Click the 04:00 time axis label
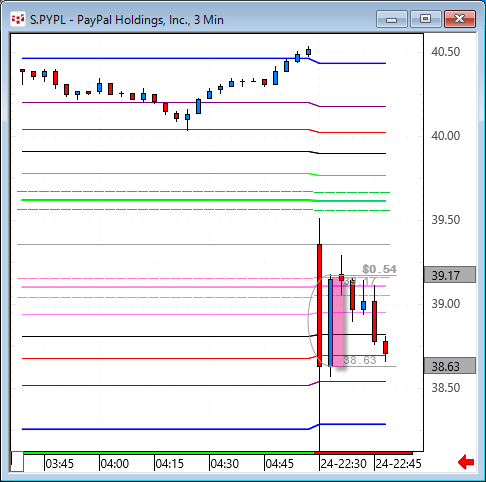 114,464
